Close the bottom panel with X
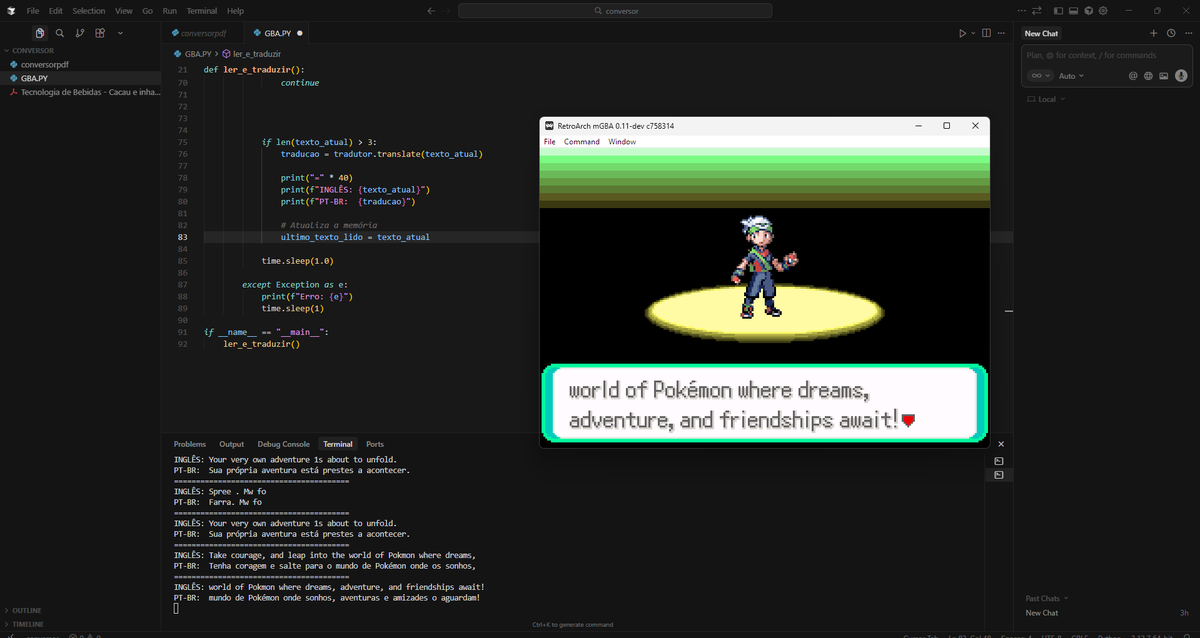 pos(1001,444)
